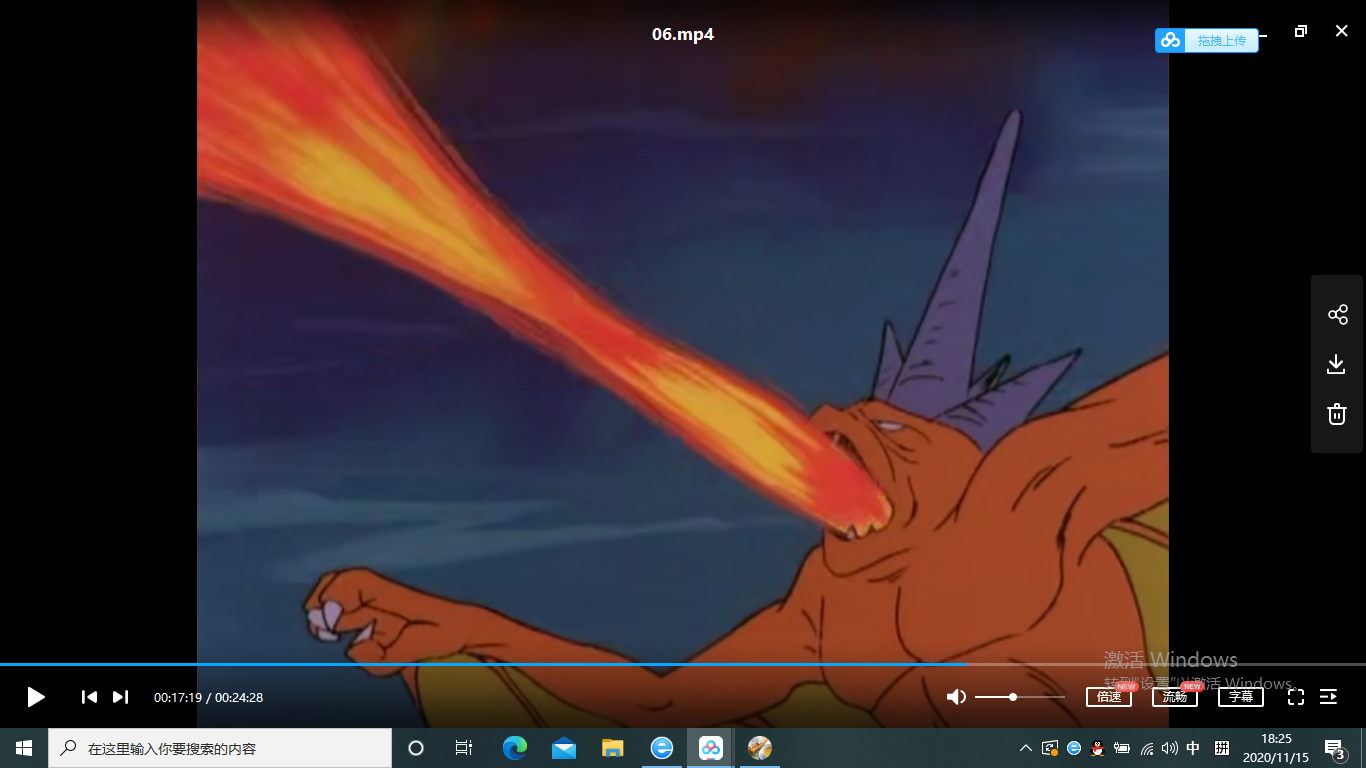Enter fullscreen mode
Image resolution: width=1366 pixels, height=768 pixels.
1296,697
